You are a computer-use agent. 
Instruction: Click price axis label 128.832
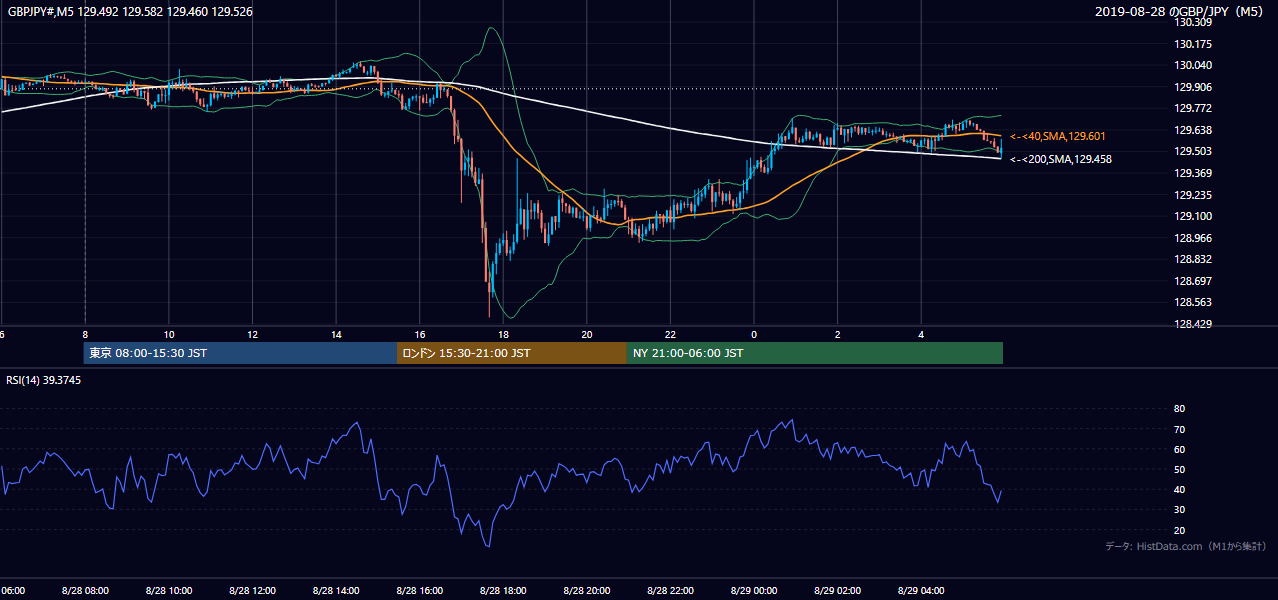click(x=1195, y=259)
